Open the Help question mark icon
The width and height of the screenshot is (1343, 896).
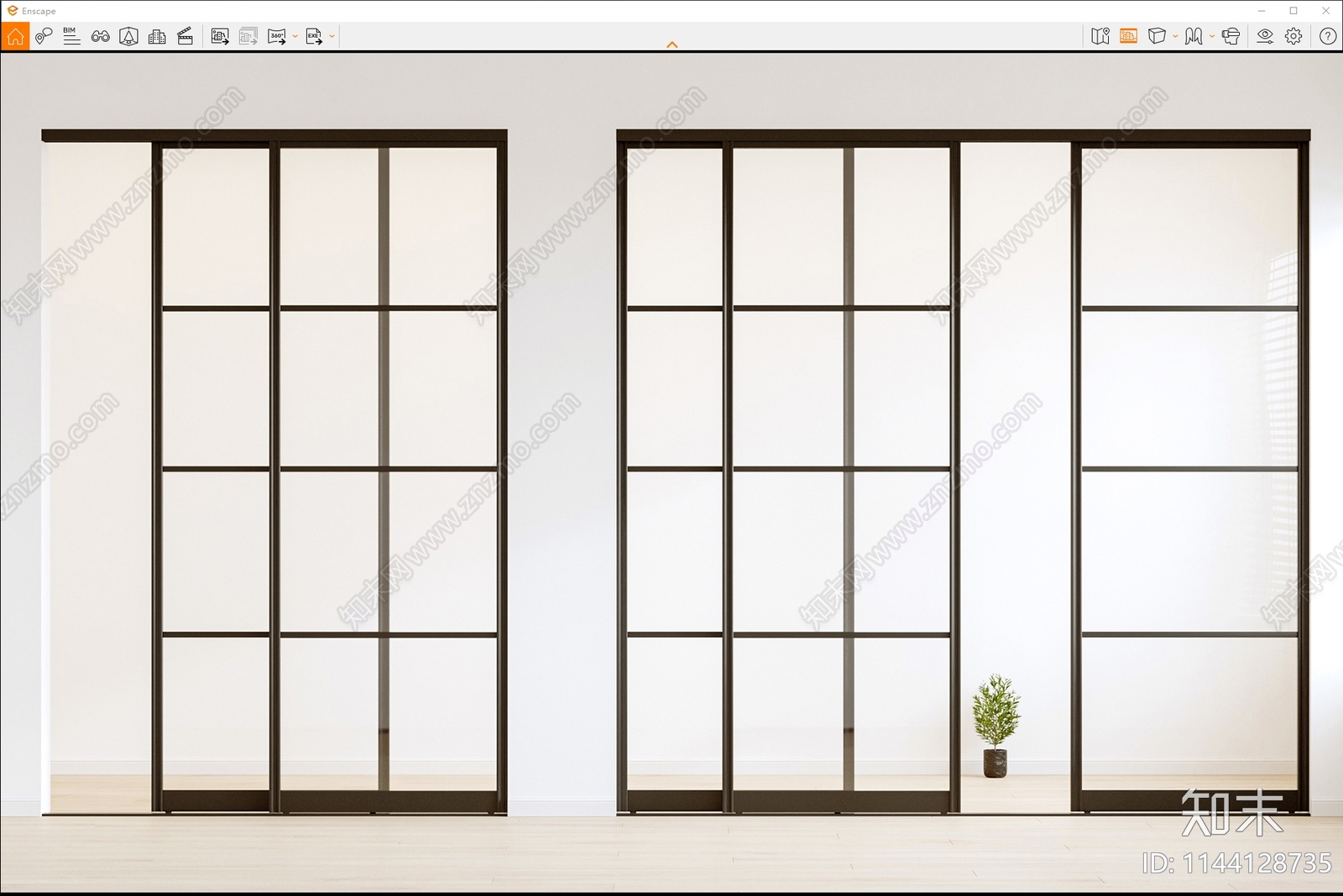[x=1328, y=36]
